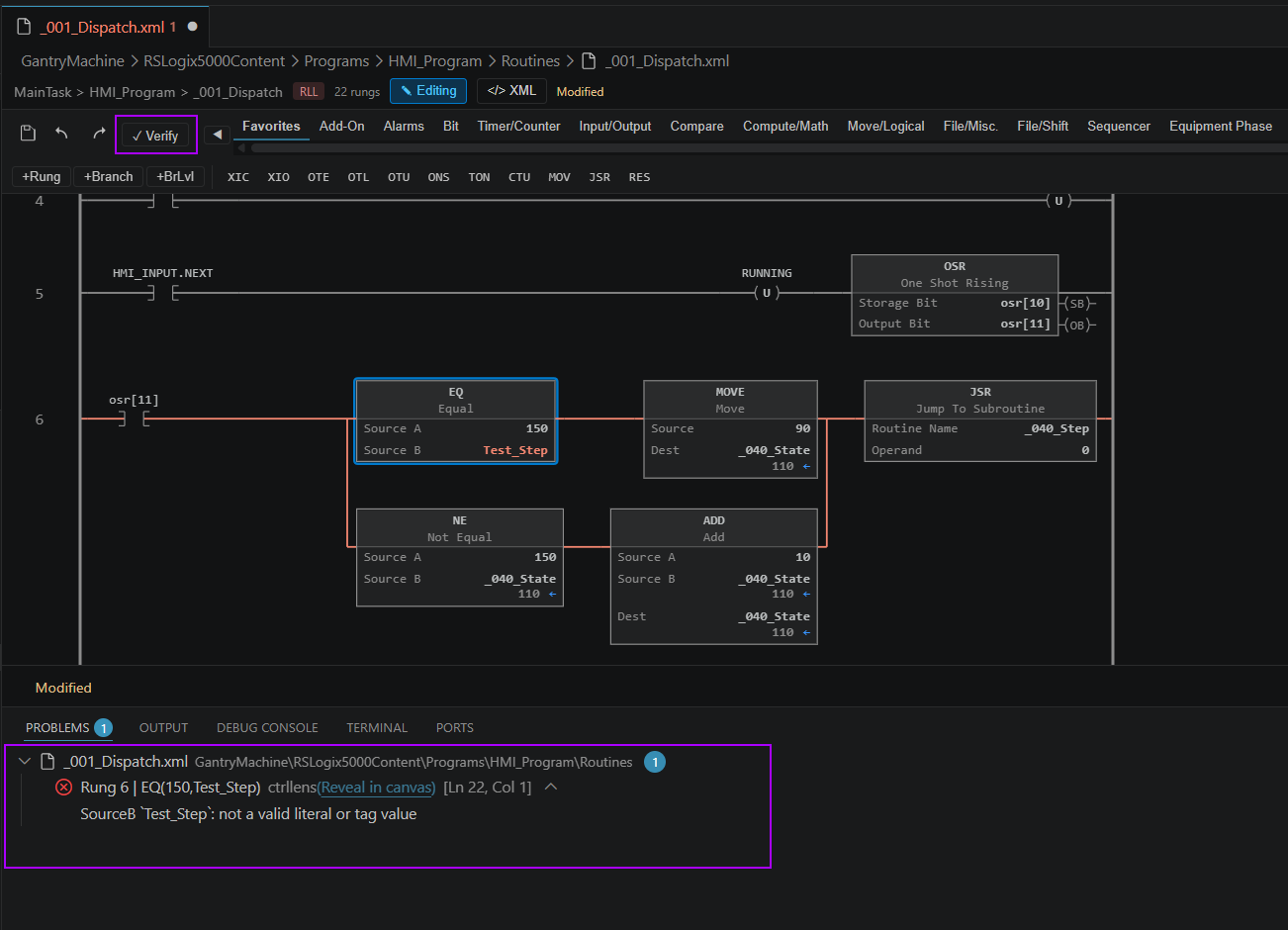The height and width of the screenshot is (930, 1288).
Task: Open the Timer/Counter instruction tab
Action: [518, 127]
